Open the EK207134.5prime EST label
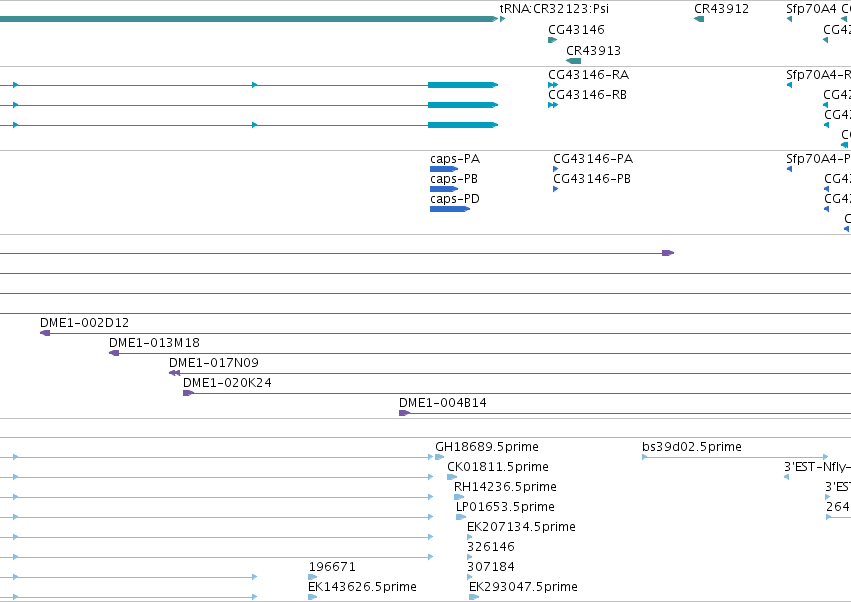This screenshot has width=851, height=602. point(521,527)
